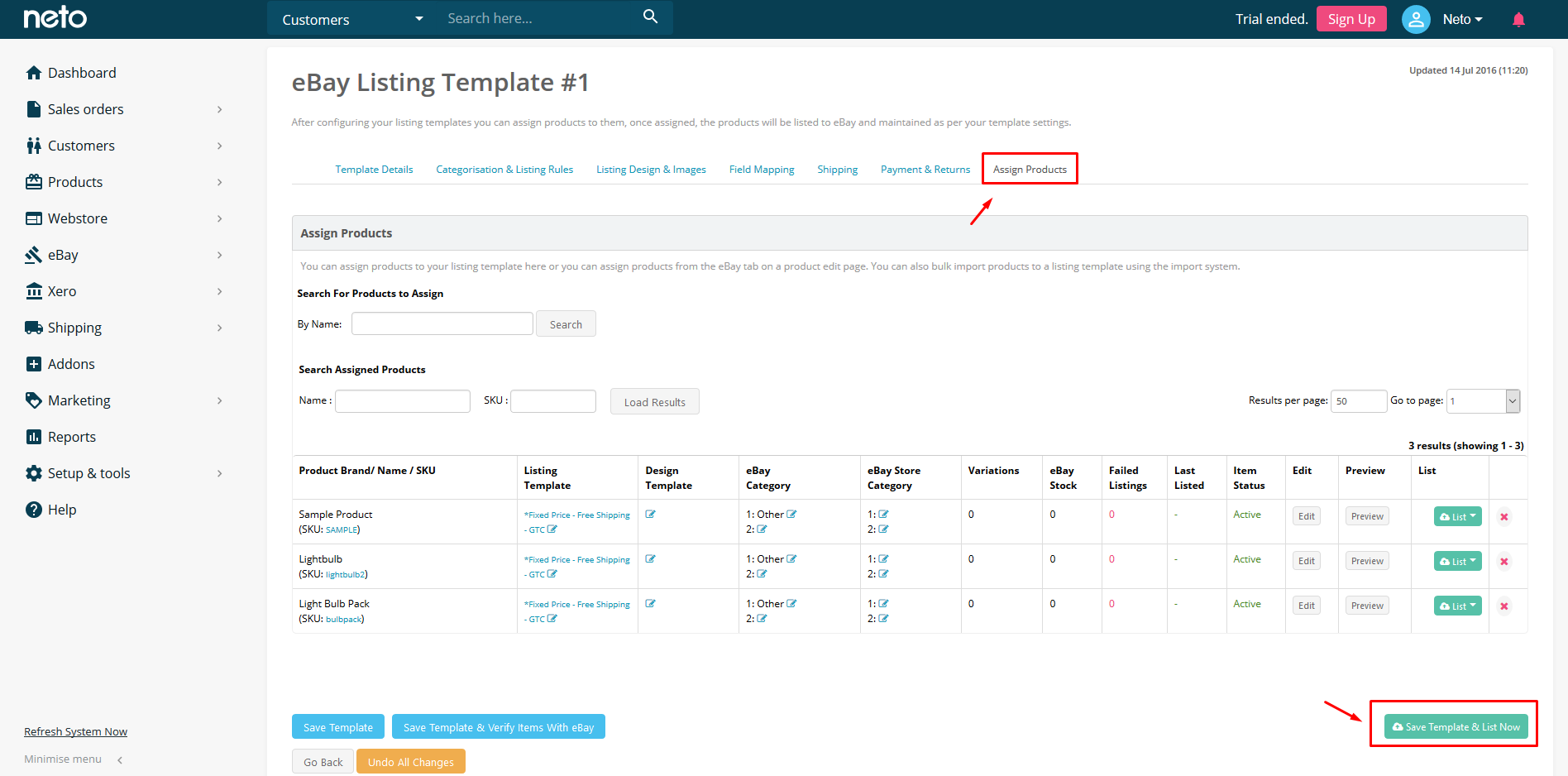
Task: Click Undo All Changes button
Action: click(x=411, y=762)
